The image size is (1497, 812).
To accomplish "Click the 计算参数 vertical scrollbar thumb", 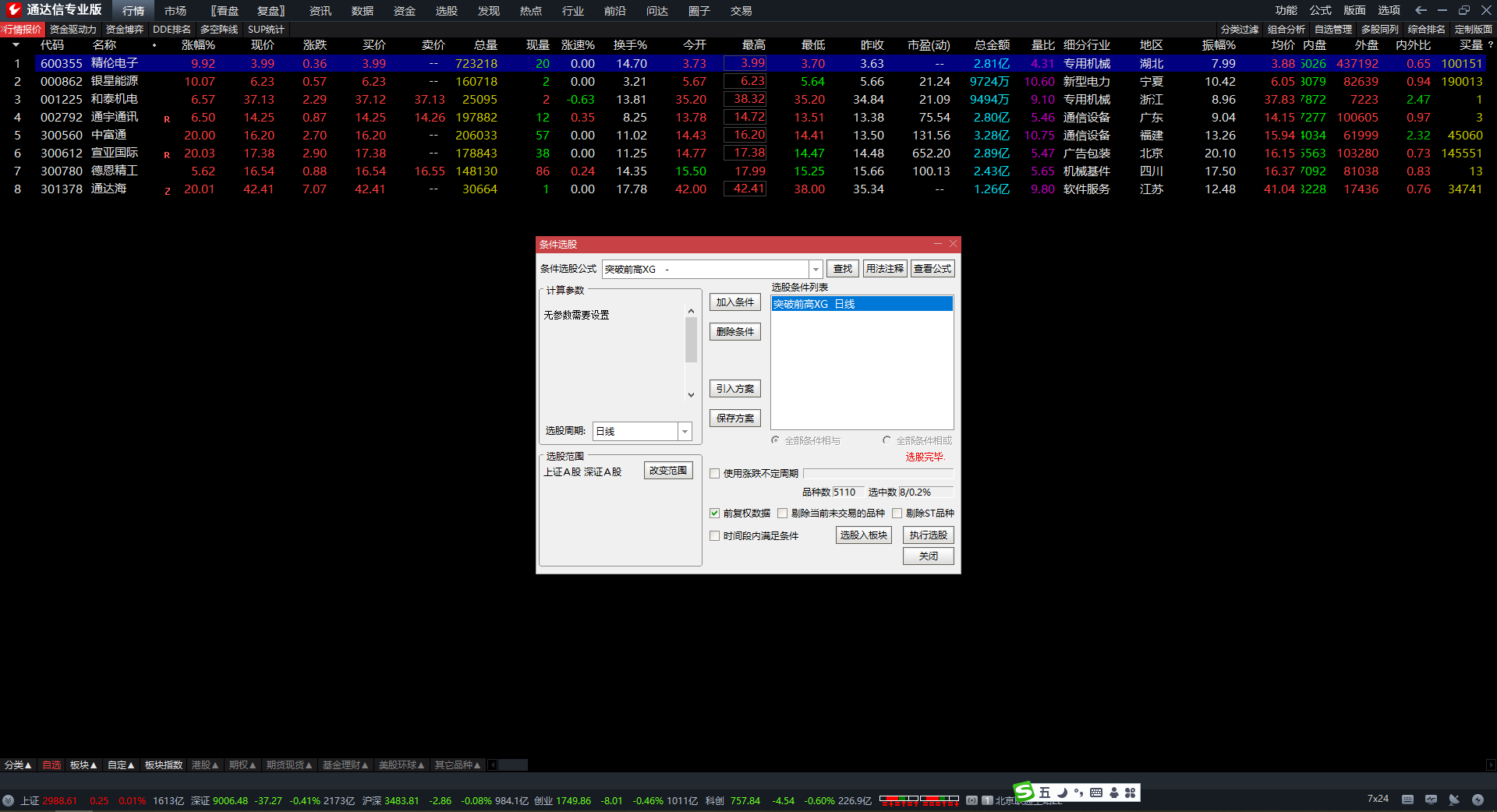I will pos(691,340).
